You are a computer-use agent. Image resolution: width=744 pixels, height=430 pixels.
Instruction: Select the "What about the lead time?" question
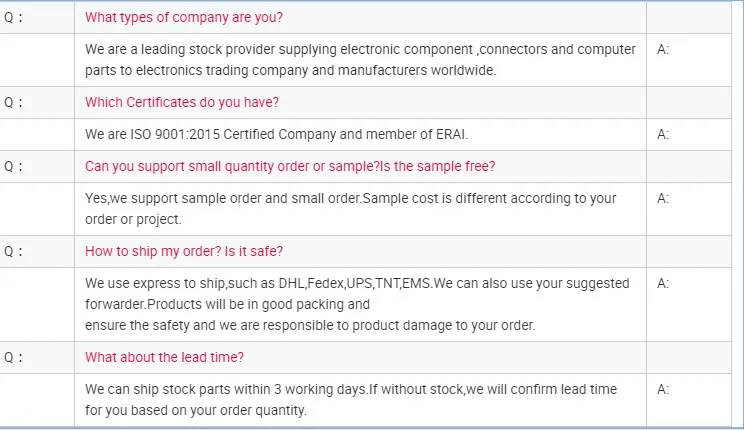point(165,357)
